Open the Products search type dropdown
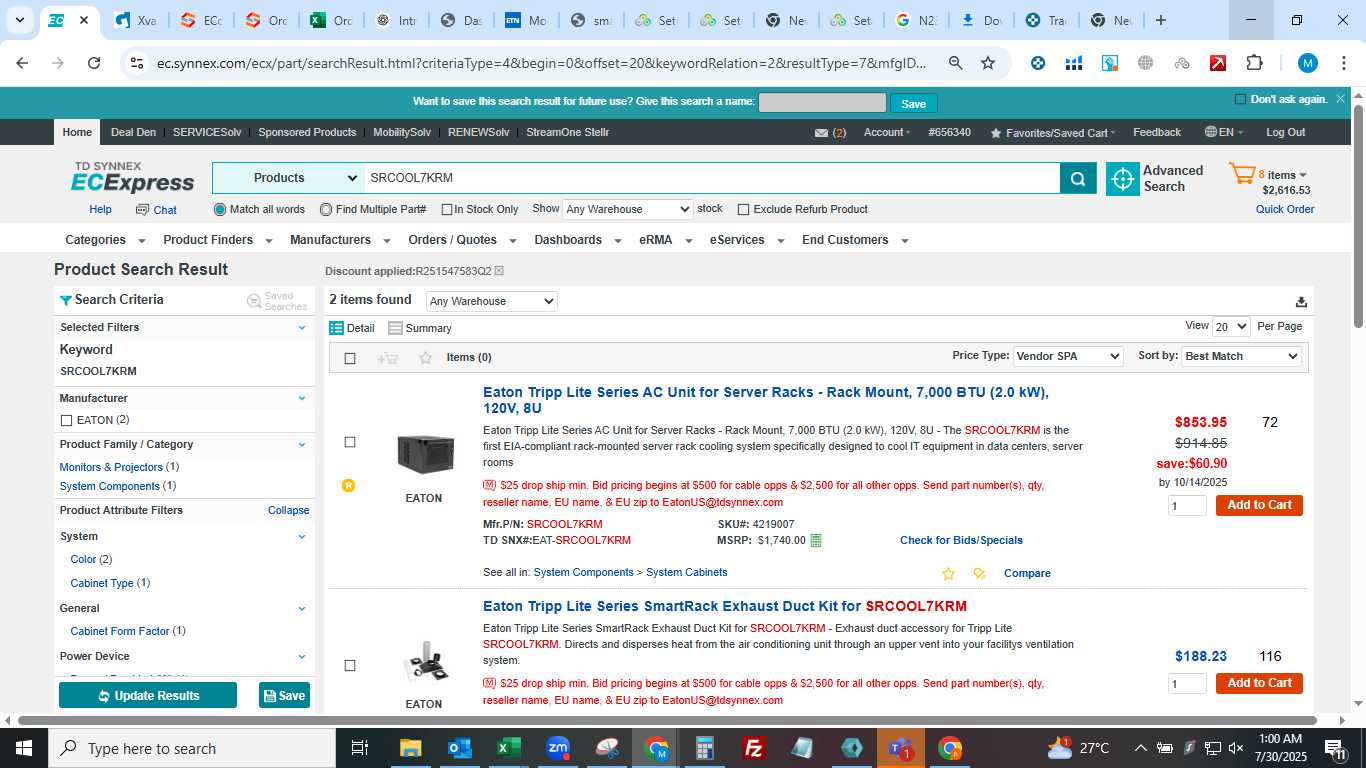1366x768 pixels. [x=288, y=178]
